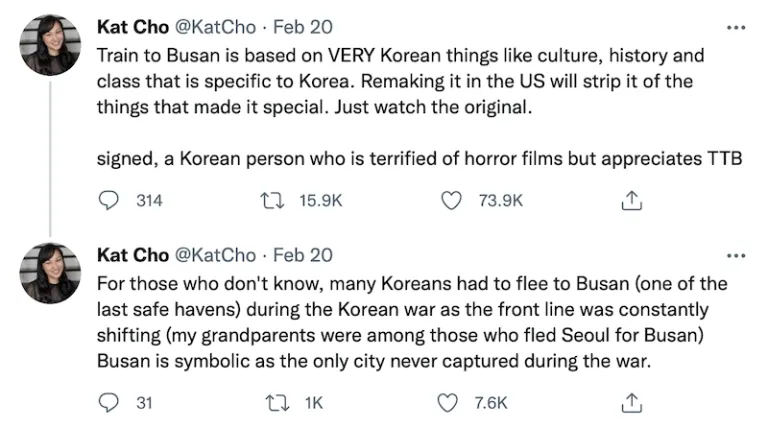The width and height of the screenshot is (768, 428).
Task: Open Kat Cho's avatar on second tweet
Action: (x=49, y=273)
